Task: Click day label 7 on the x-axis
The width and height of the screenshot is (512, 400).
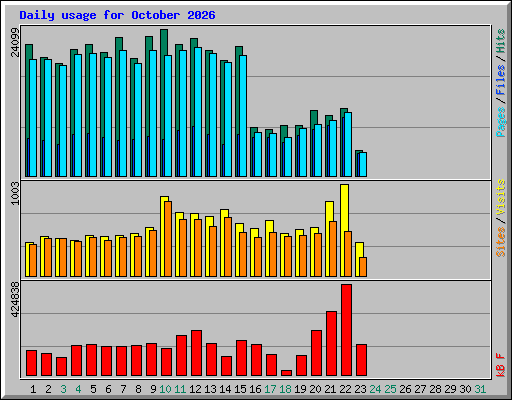Action: [x=123, y=389]
